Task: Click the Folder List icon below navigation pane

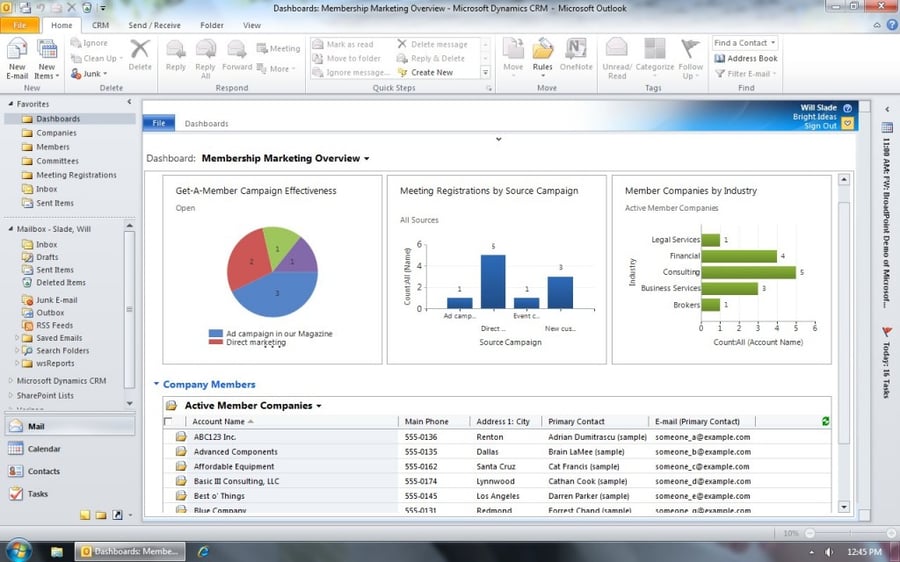Action: 101,515
